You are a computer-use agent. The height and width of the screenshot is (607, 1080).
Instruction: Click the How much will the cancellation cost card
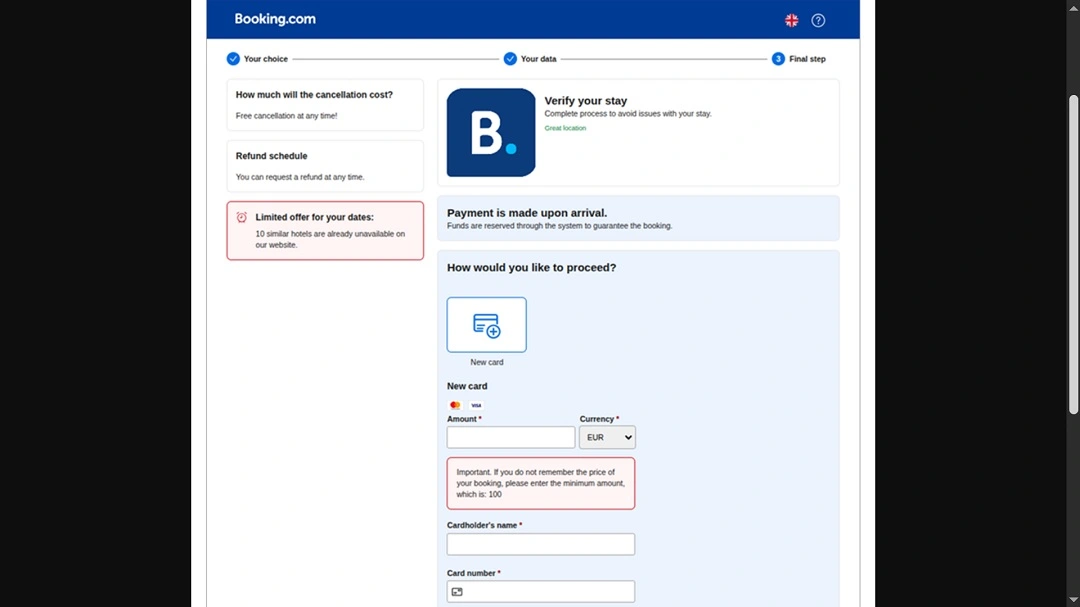point(324,104)
